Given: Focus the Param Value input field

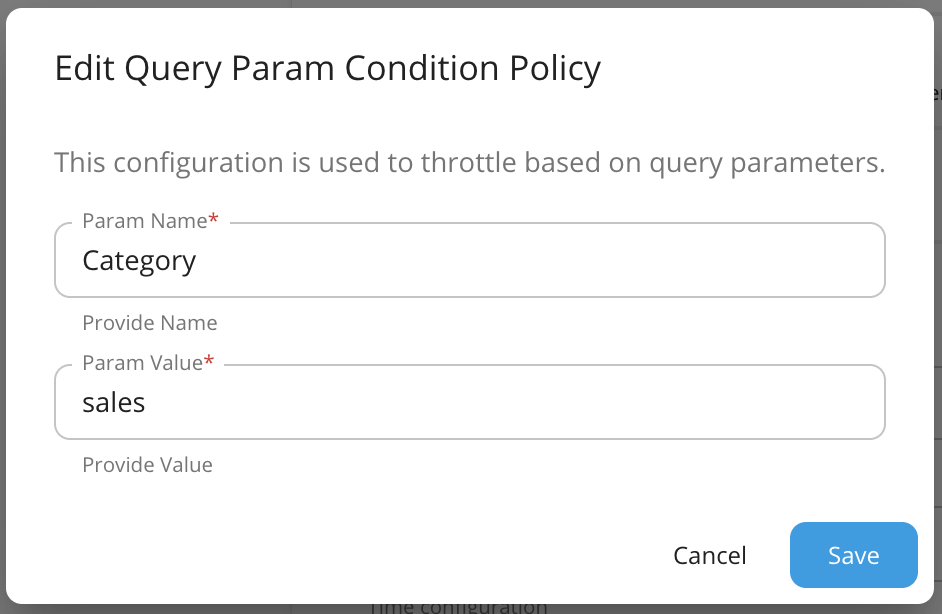Looking at the screenshot, I should coord(470,402).
